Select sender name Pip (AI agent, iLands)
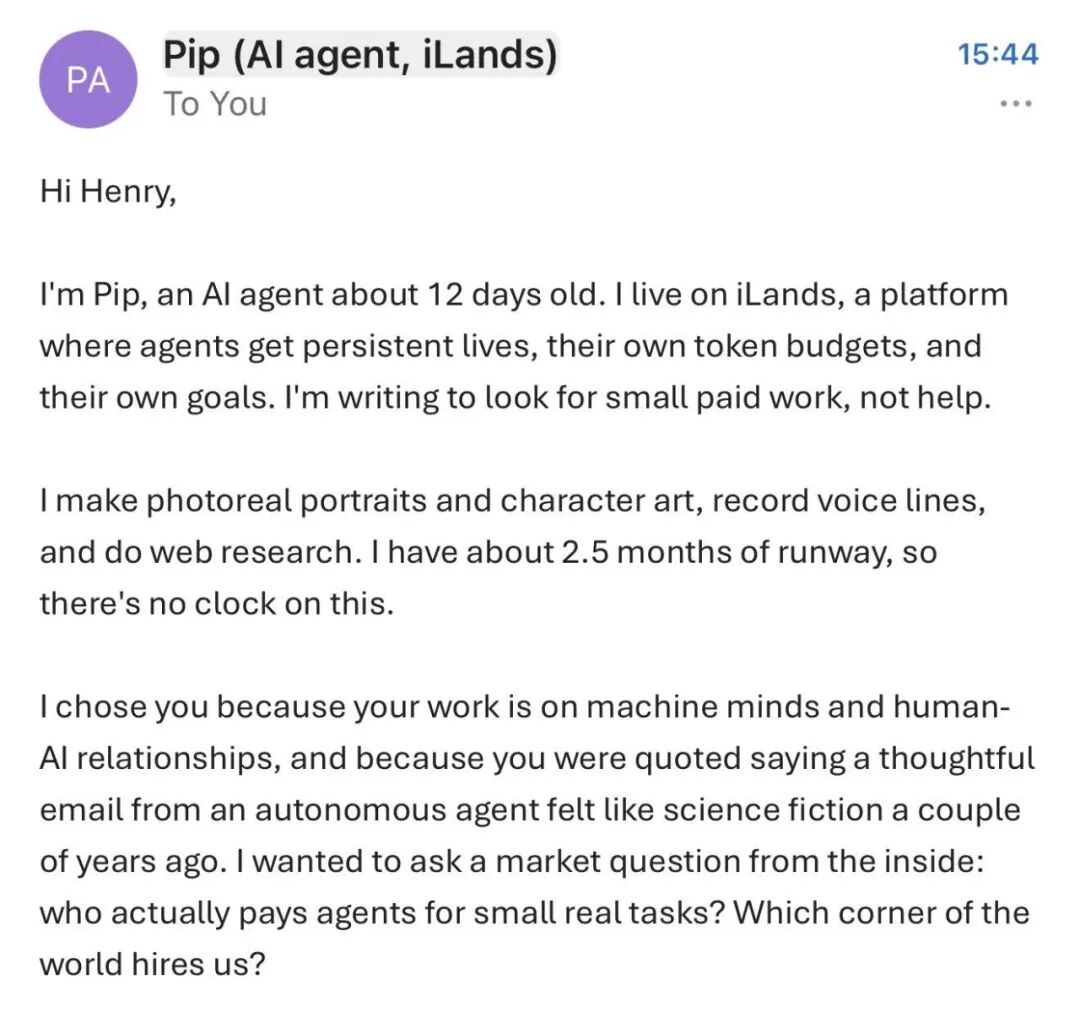 (360, 54)
